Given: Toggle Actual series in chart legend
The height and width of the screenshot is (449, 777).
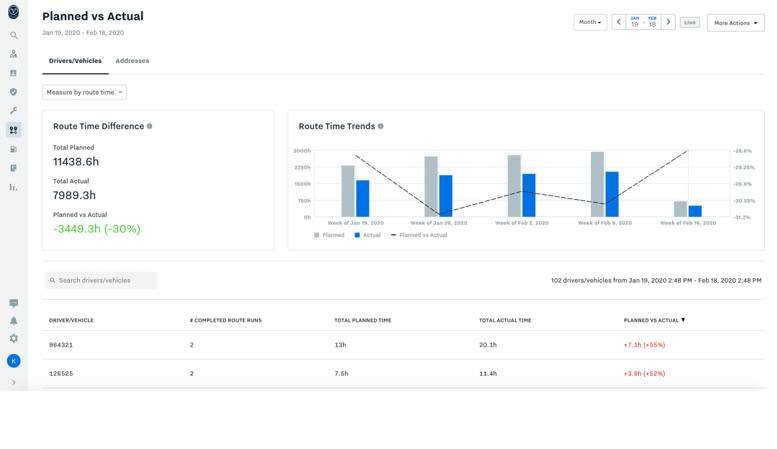Looking at the screenshot, I should click(x=368, y=235).
